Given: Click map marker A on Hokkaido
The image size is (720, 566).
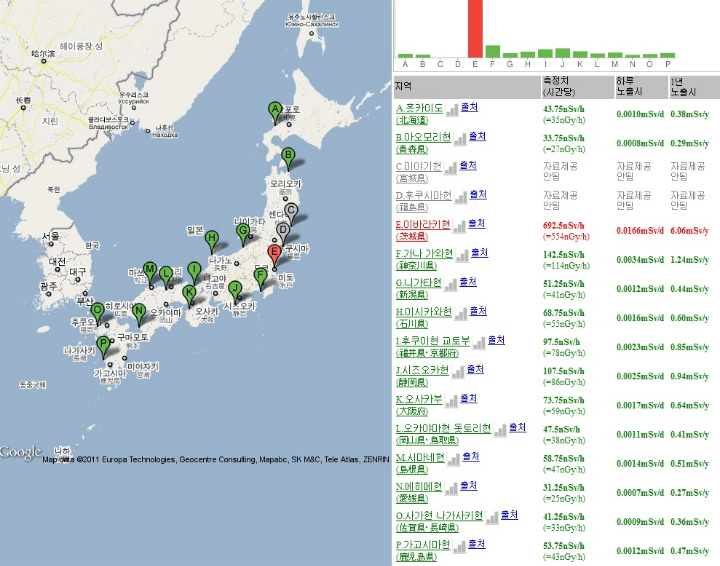Looking at the screenshot, I should point(275,111).
